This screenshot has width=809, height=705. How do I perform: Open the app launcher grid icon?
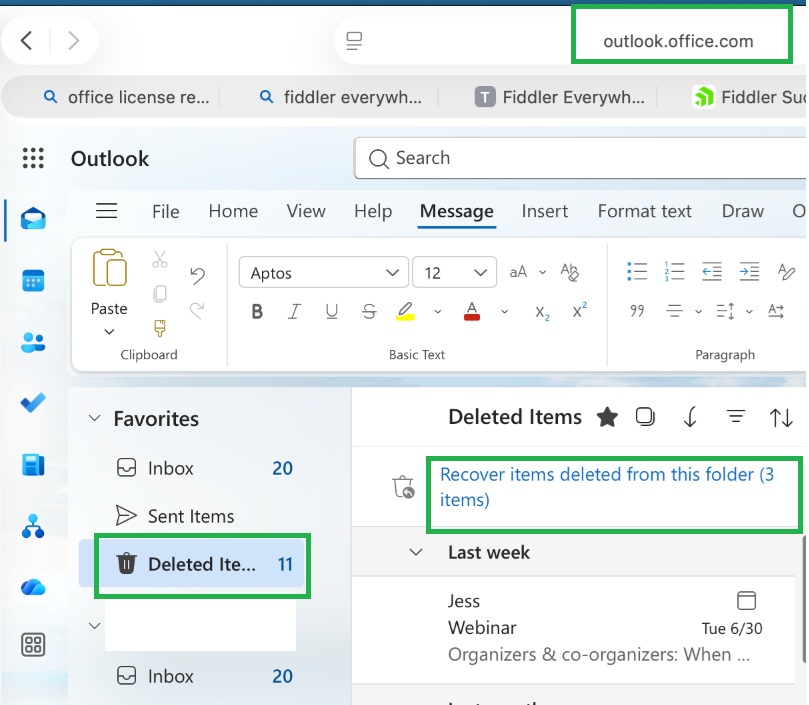point(33,158)
